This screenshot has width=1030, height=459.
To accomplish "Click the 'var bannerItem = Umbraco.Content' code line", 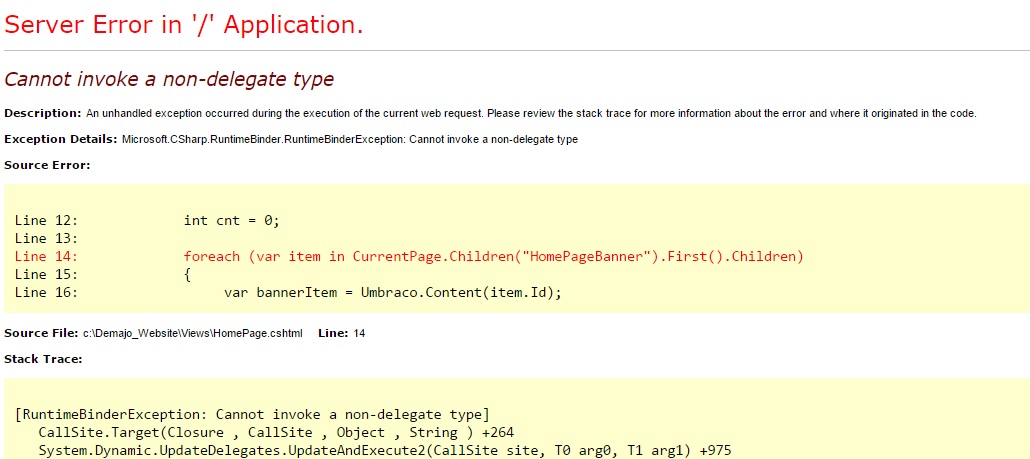I will pos(393,292).
